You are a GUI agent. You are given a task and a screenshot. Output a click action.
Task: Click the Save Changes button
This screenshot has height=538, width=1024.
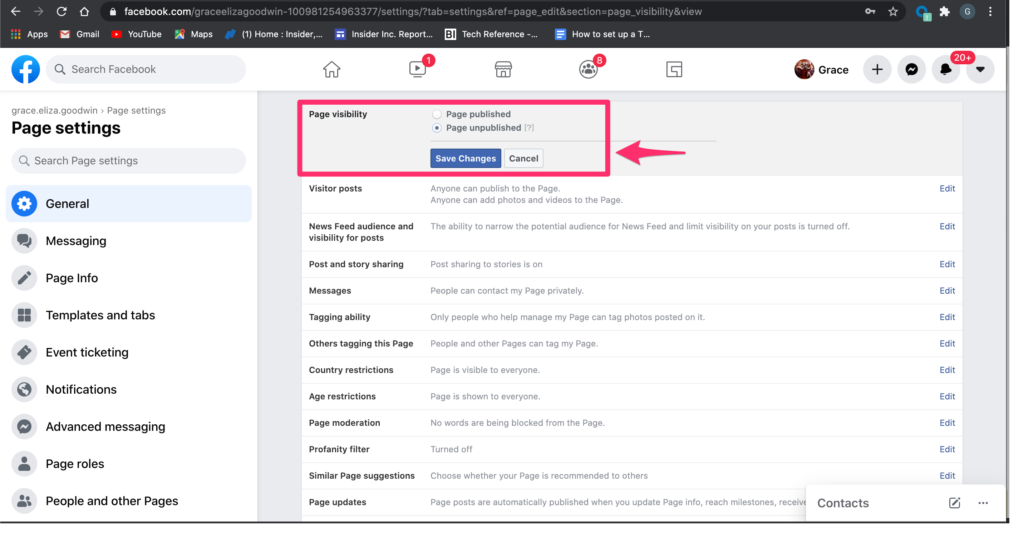(465, 158)
